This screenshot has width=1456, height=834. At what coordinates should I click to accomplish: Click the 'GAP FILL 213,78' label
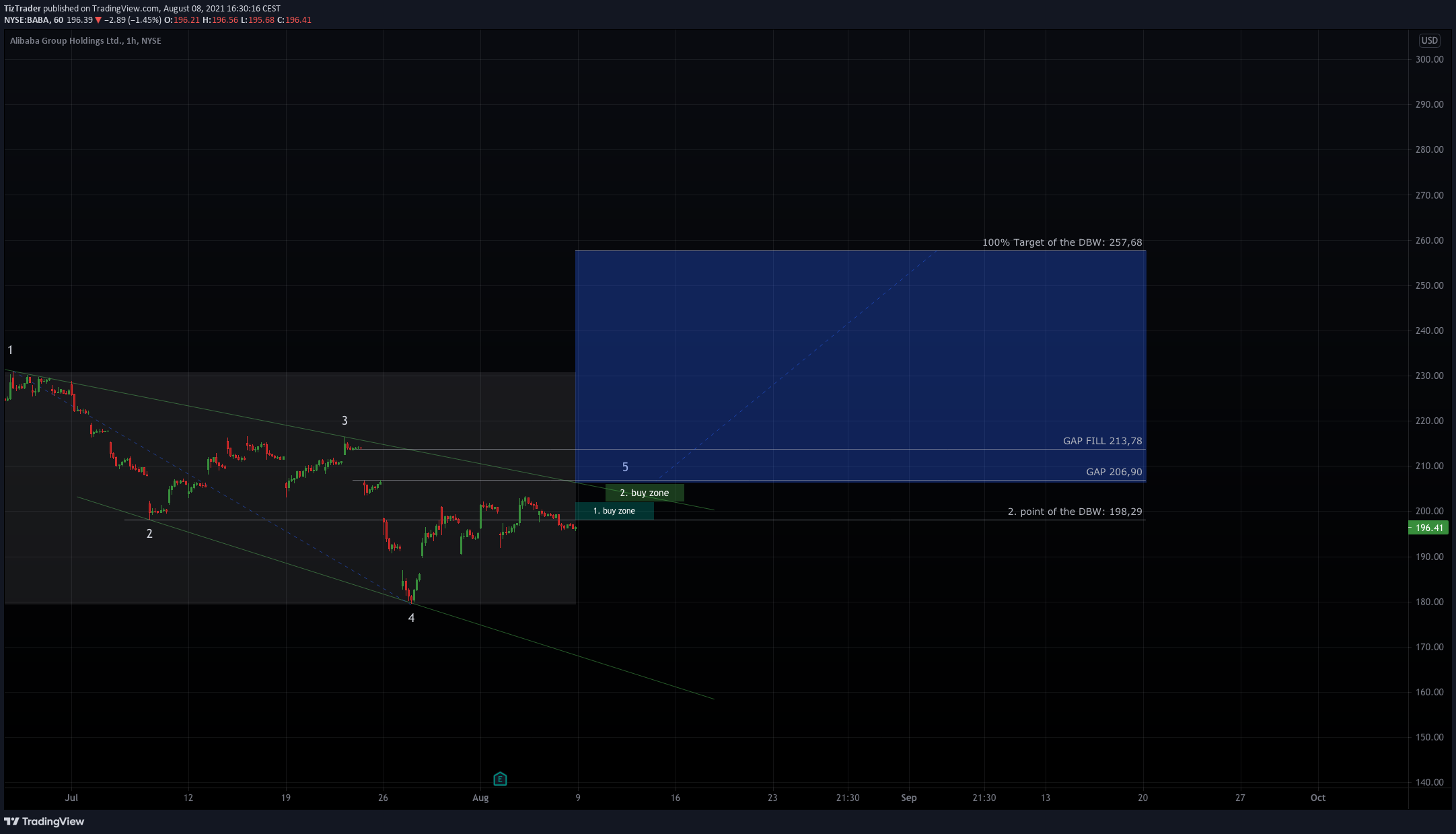[x=1102, y=441]
